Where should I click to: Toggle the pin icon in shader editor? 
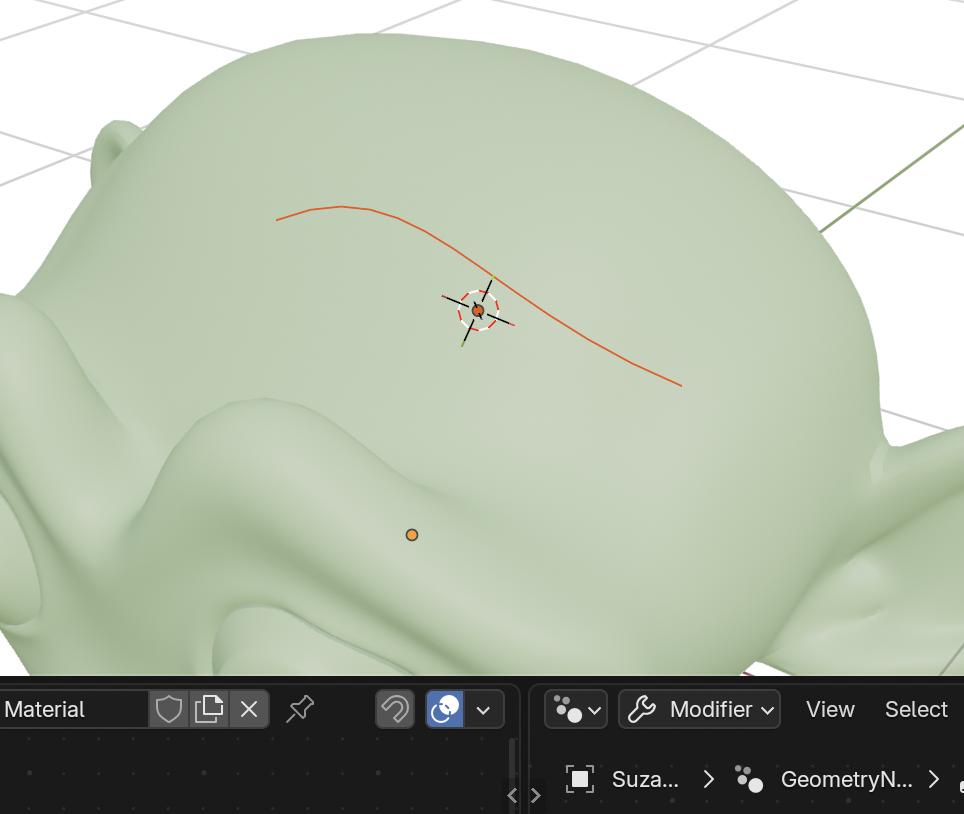tap(300, 709)
